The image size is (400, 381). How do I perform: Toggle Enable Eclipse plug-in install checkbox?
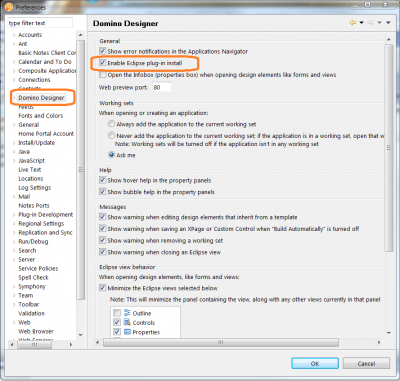(103, 63)
